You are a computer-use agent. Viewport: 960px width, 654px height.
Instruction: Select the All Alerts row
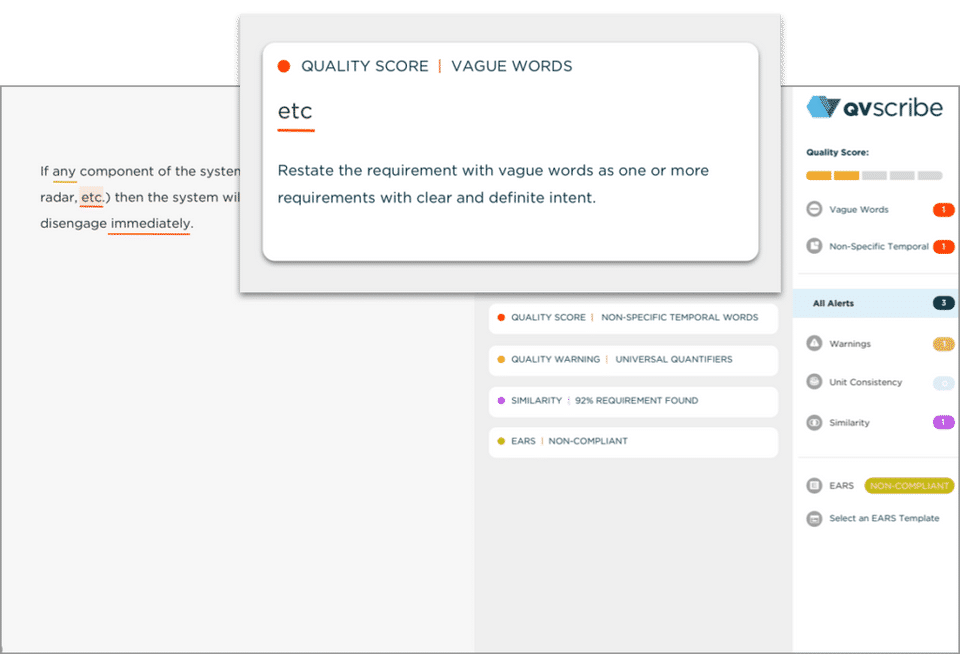pyautogui.click(x=876, y=303)
